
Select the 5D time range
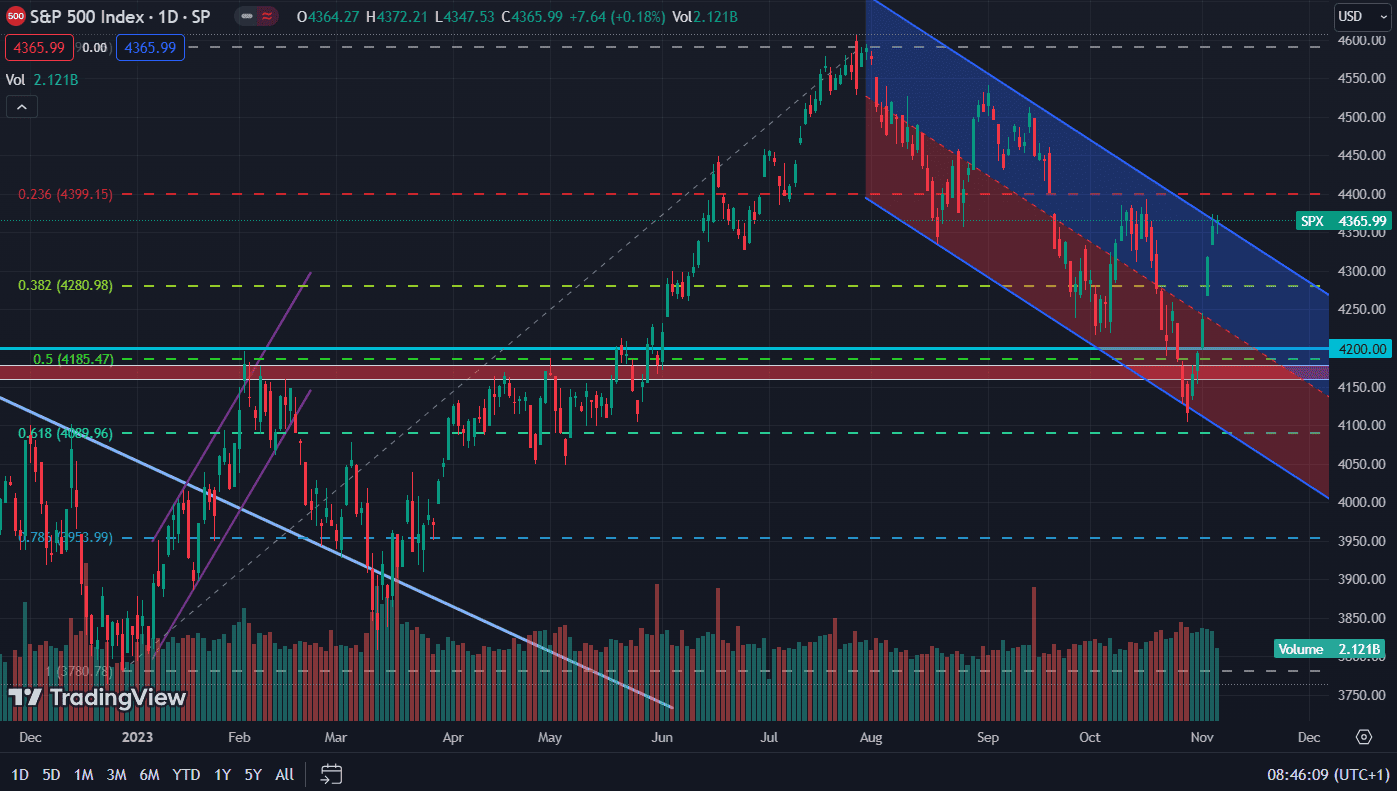(52, 774)
